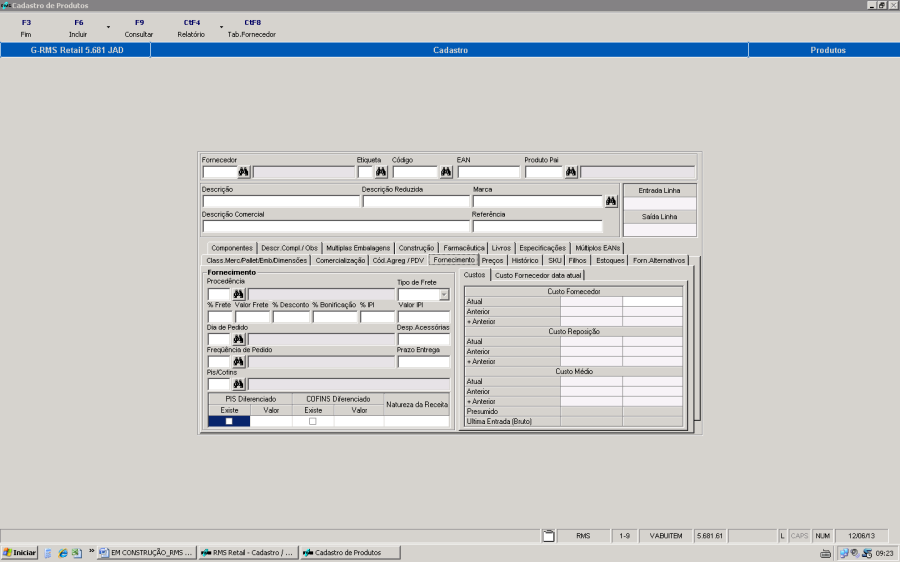Toggle PIS Diferenciado Existe checkbox
Screen dimensions: 900x562
tap(229, 421)
